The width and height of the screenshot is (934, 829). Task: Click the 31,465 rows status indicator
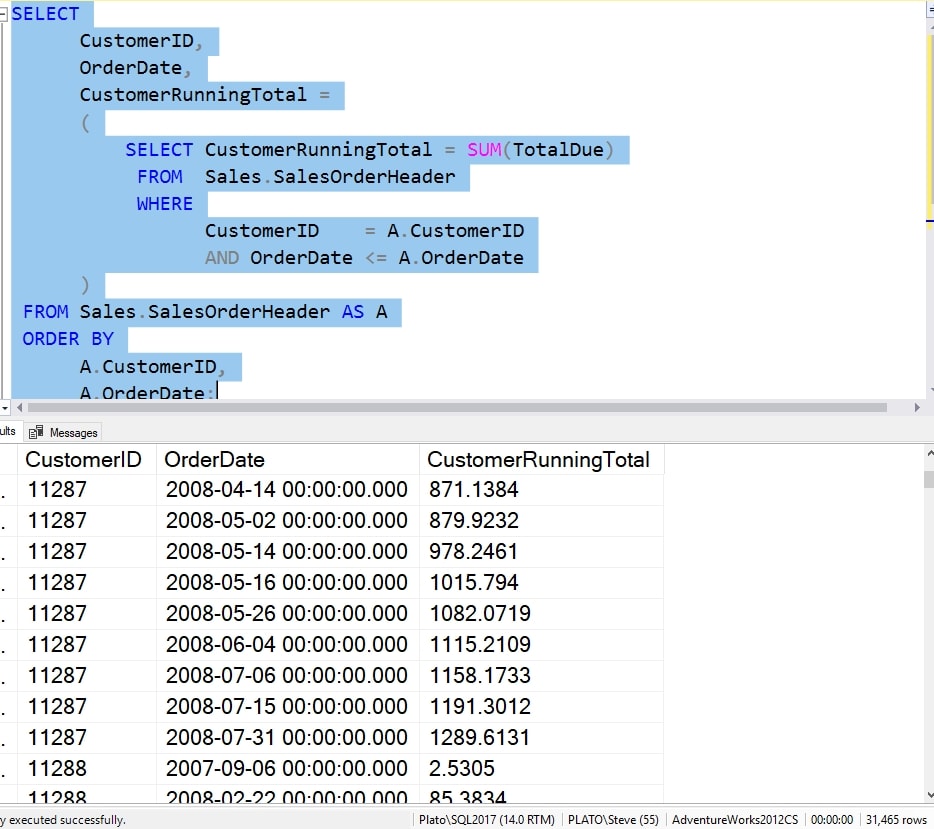tap(897, 820)
